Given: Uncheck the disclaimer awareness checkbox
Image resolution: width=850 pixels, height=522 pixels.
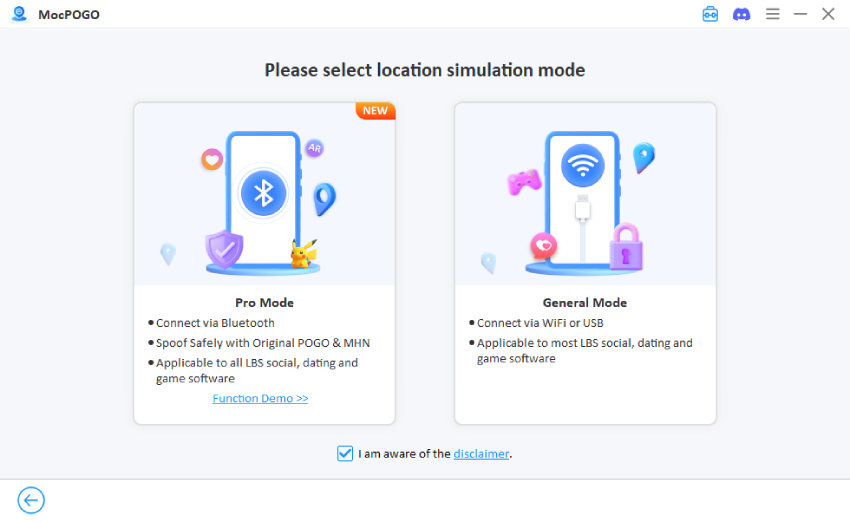Looking at the screenshot, I should click(345, 453).
